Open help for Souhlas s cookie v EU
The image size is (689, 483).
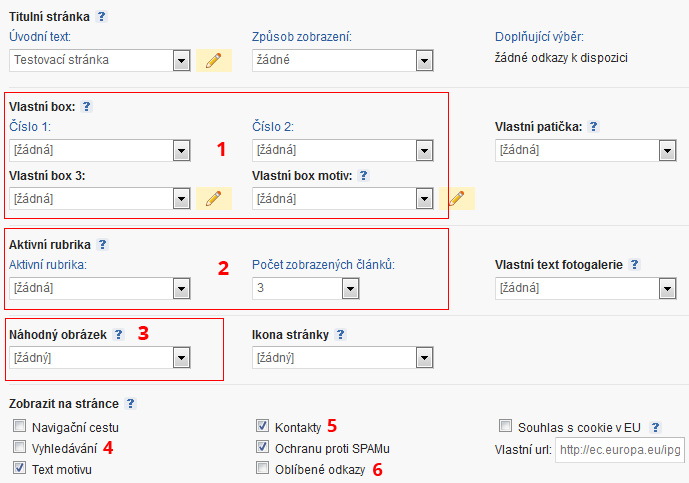pyautogui.click(x=656, y=426)
